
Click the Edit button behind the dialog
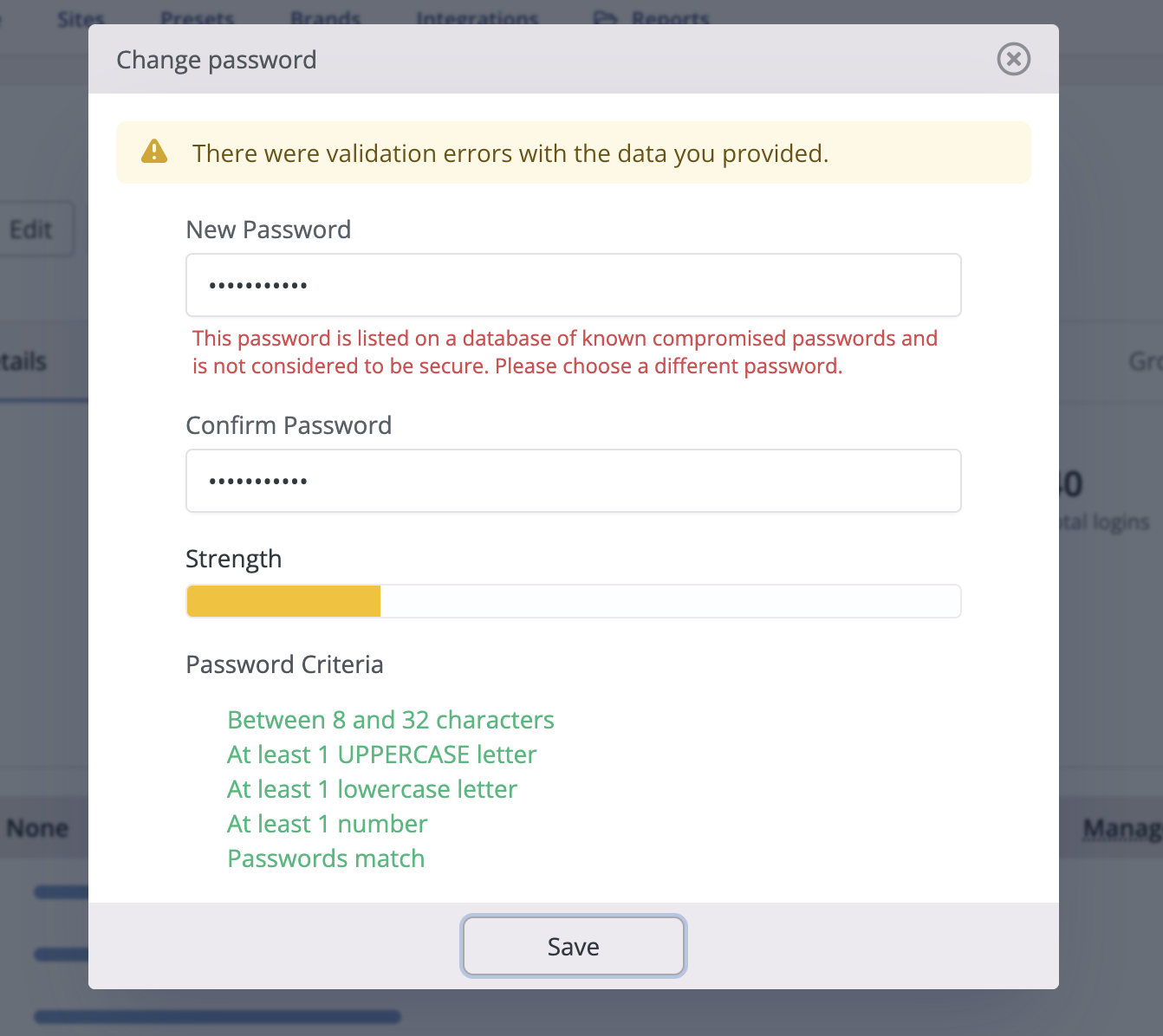click(31, 229)
